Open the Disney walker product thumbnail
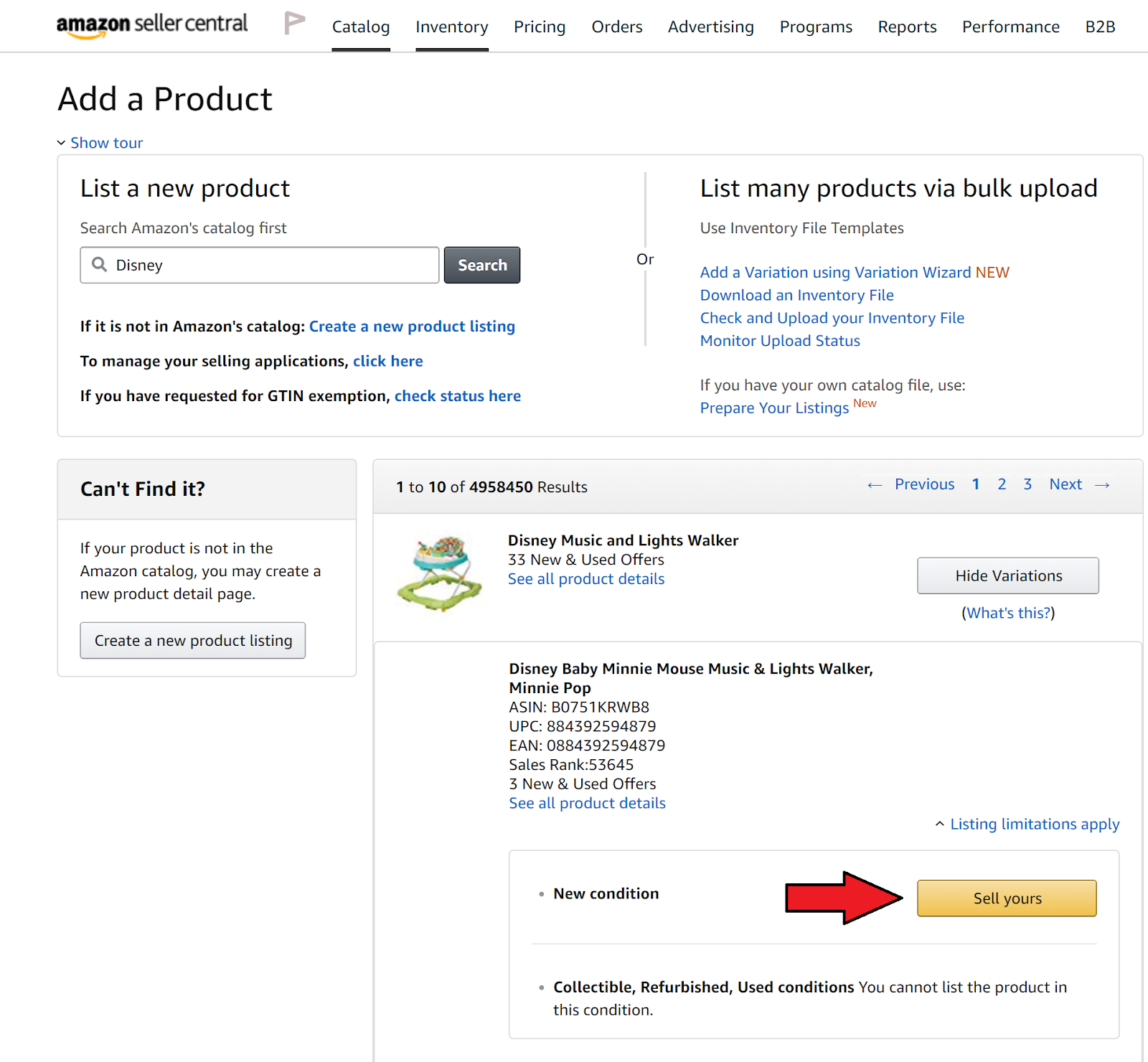 point(440,573)
